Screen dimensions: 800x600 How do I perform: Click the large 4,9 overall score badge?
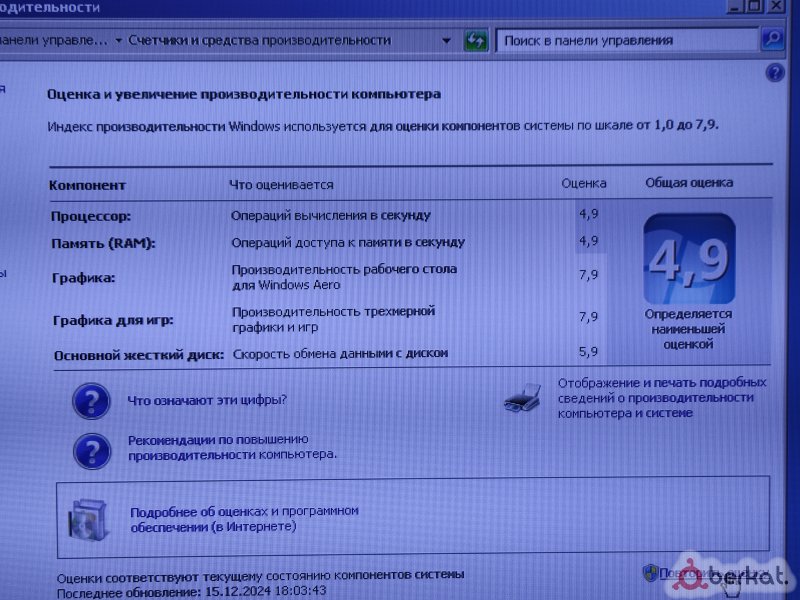click(x=689, y=259)
